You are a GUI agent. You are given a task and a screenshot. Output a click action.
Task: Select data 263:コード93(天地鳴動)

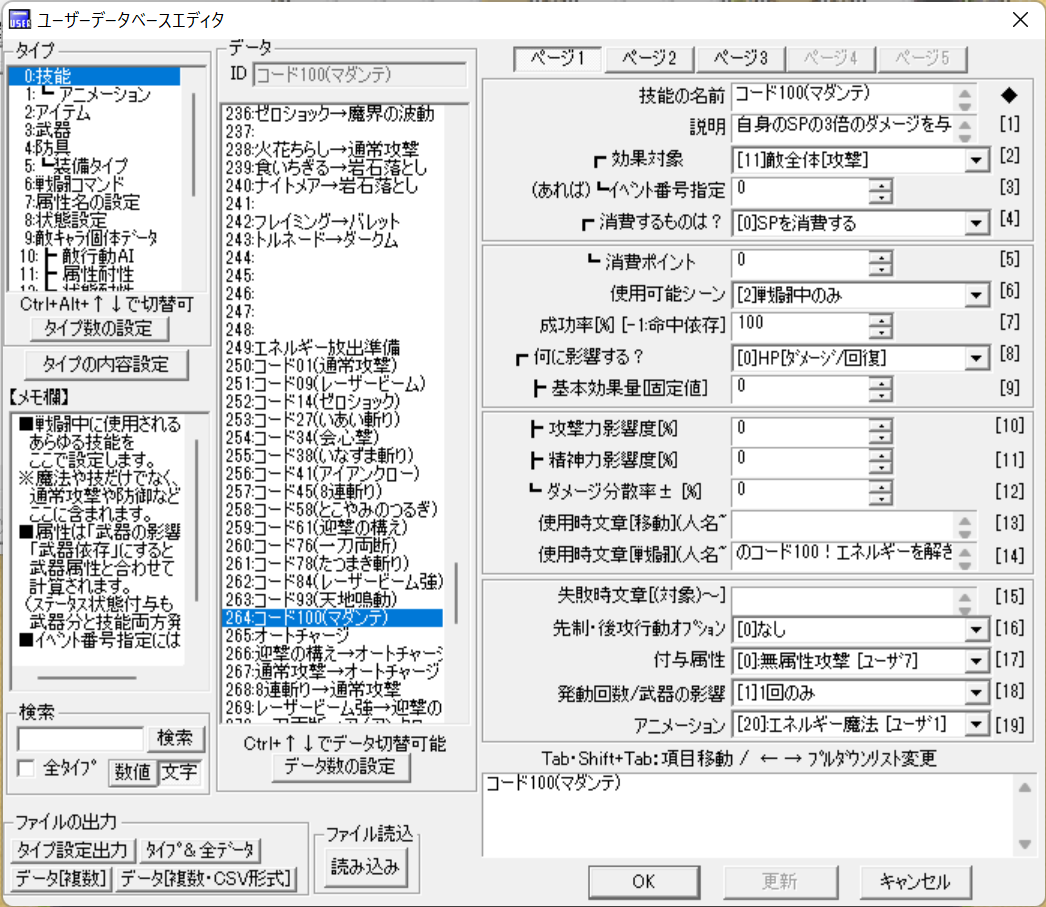pyautogui.click(x=332, y=600)
